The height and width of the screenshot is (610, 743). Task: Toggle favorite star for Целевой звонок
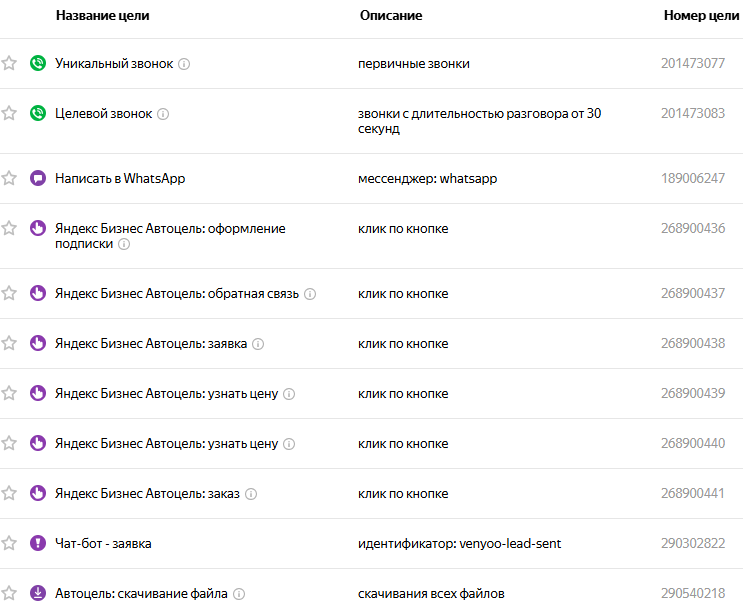coord(9,113)
